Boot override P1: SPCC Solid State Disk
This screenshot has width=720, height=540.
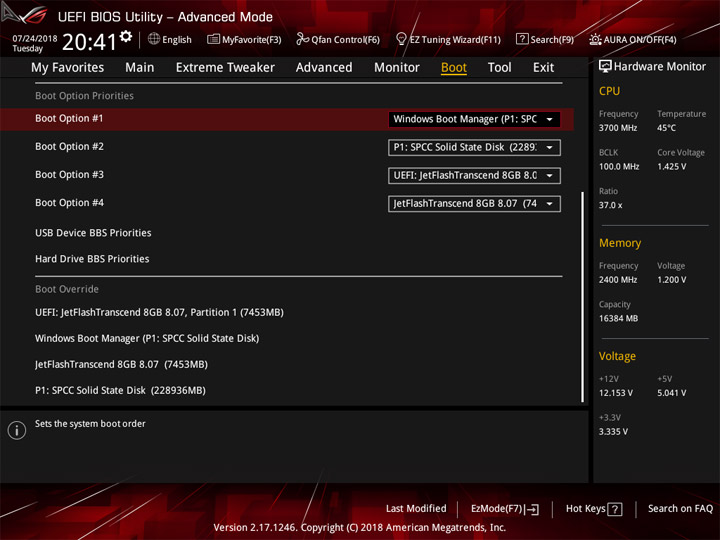(x=120, y=390)
